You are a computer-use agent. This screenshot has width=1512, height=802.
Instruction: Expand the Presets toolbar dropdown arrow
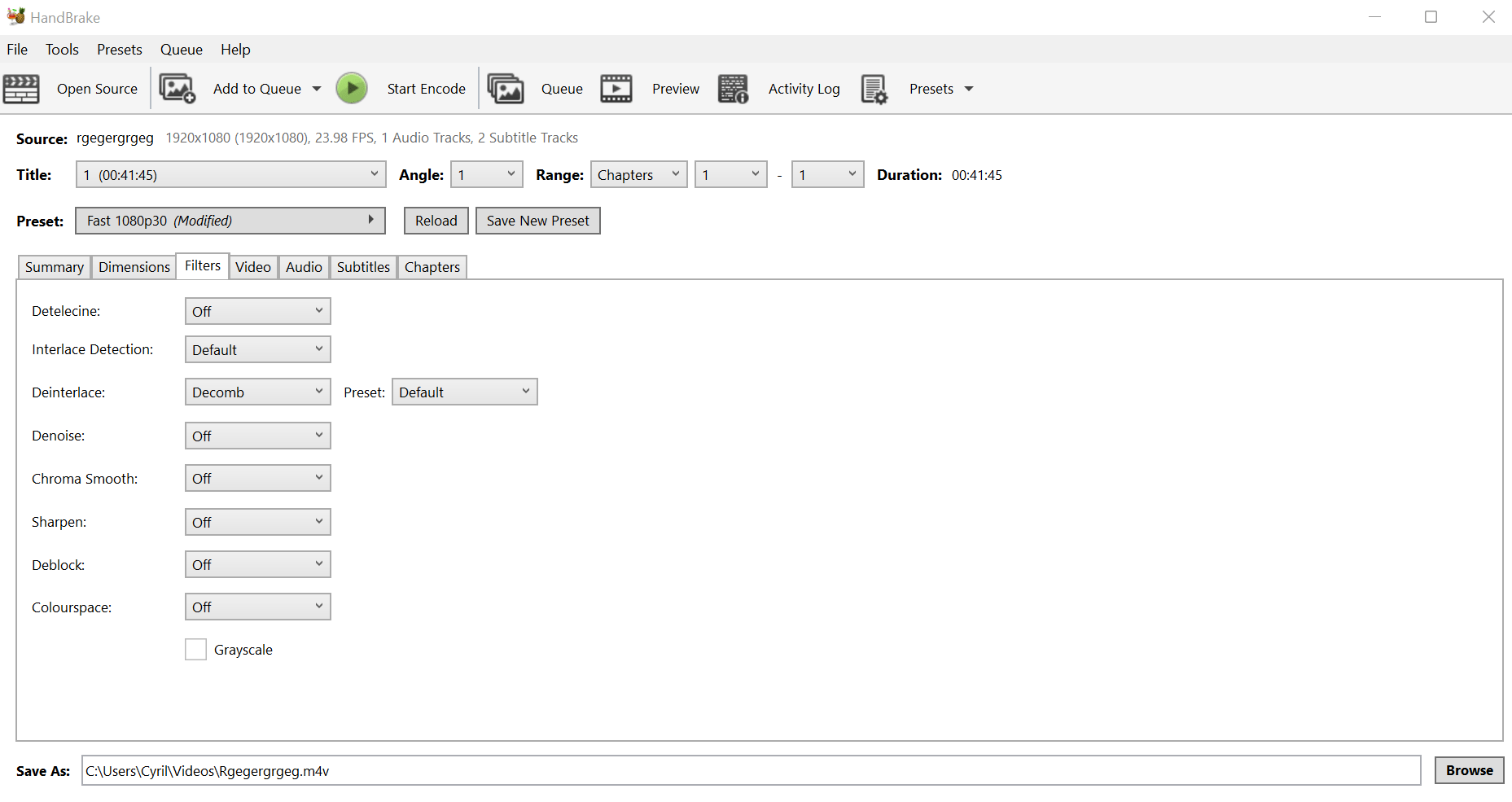pos(969,89)
